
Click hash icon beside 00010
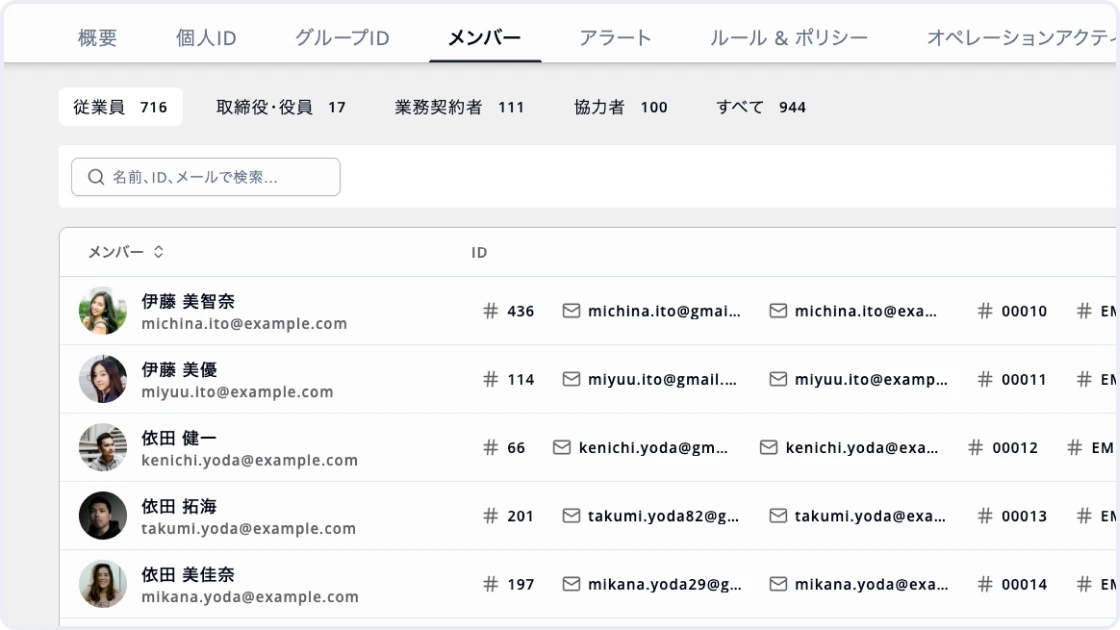click(985, 311)
